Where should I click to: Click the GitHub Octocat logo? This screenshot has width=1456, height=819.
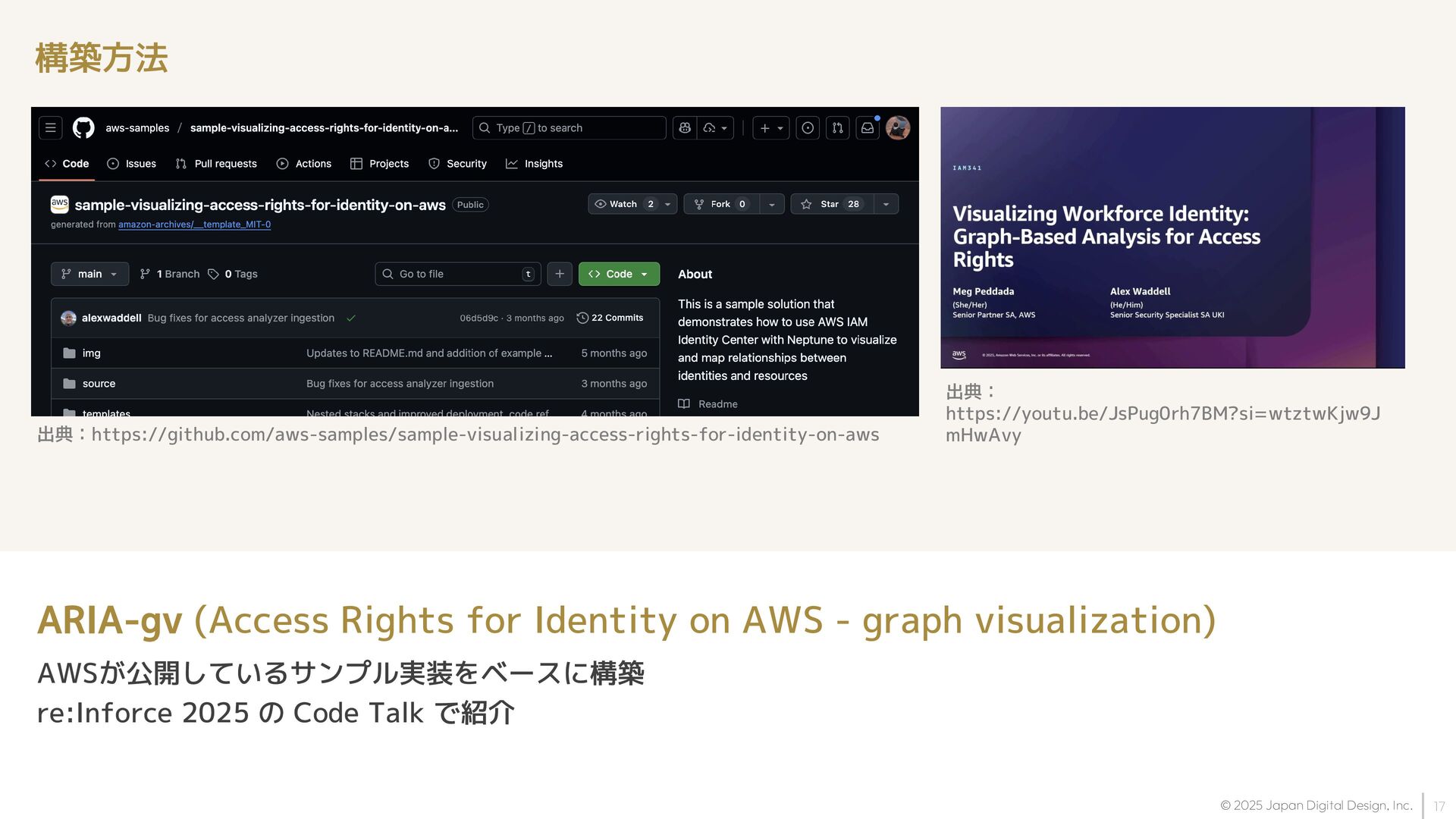[x=83, y=128]
